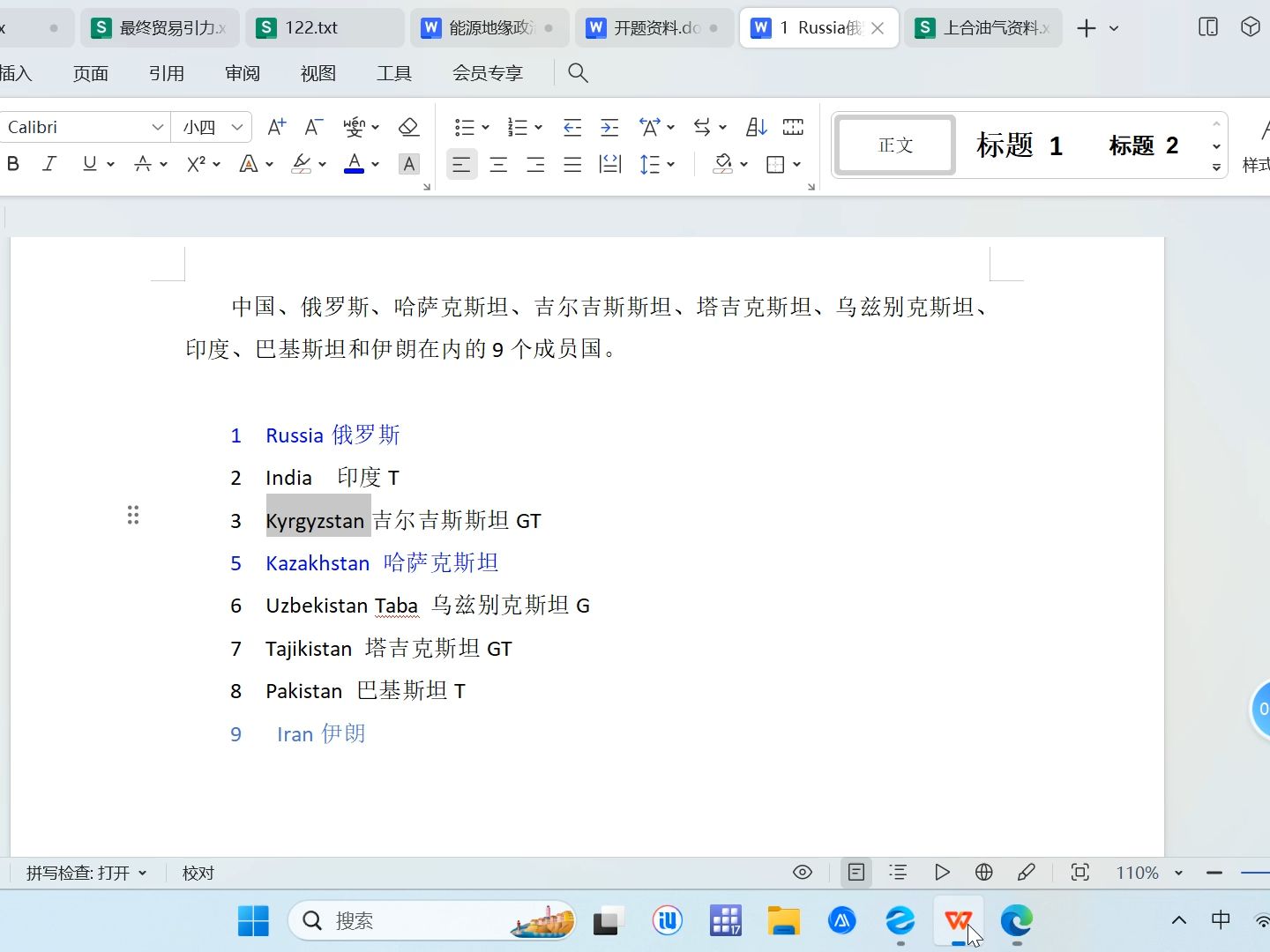Open the 工具 menu tab
The width and height of the screenshot is (1270, 952).
(394, 73)
